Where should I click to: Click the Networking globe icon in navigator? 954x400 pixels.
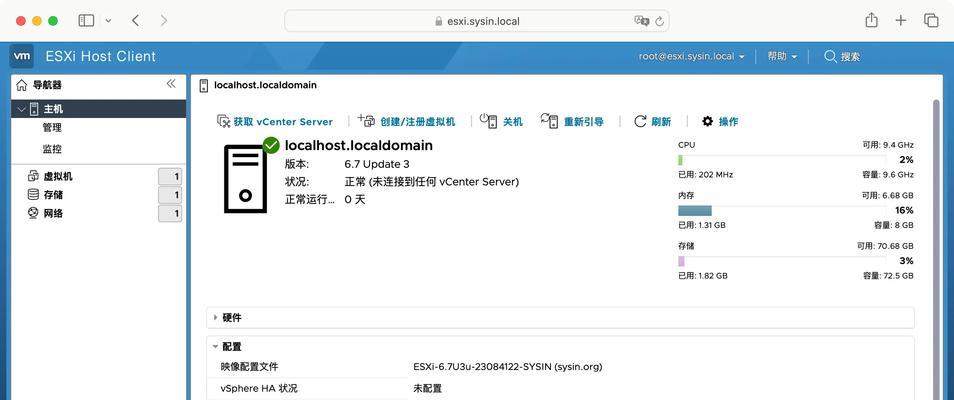pos(33,213)
